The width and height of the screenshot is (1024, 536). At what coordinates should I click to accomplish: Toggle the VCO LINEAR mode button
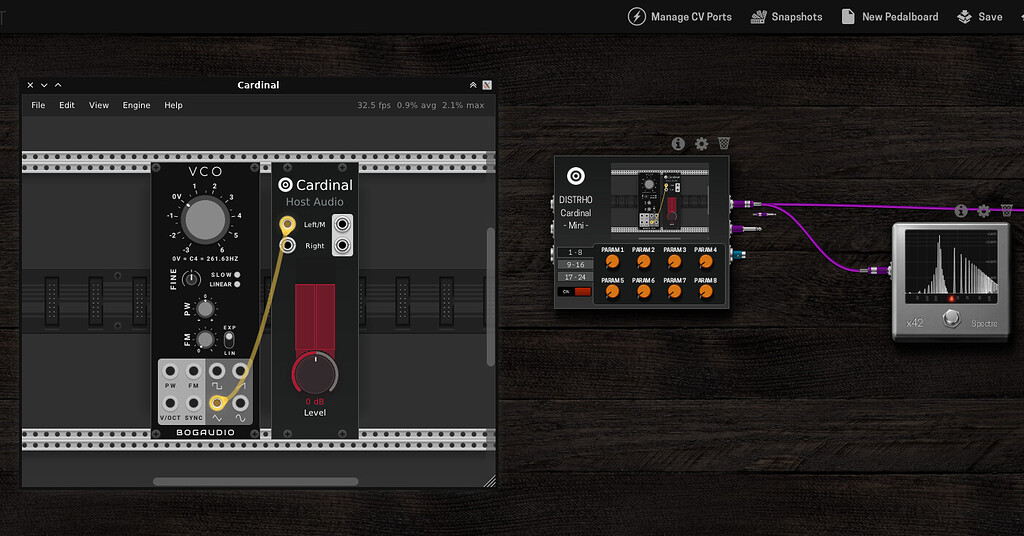[x=237, y=285]
